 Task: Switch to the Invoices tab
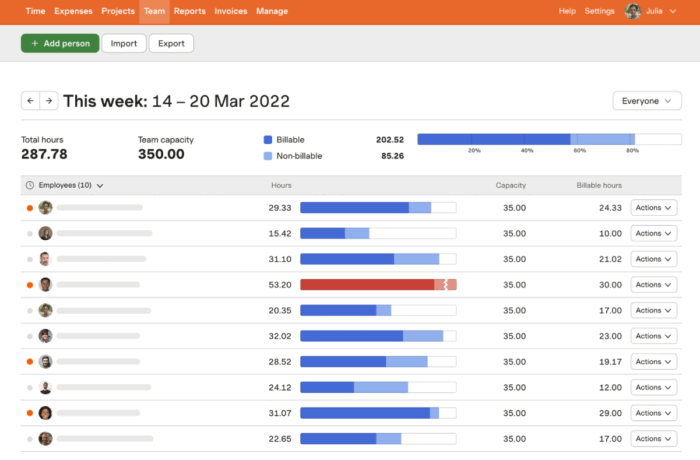(x=231, y=11)
